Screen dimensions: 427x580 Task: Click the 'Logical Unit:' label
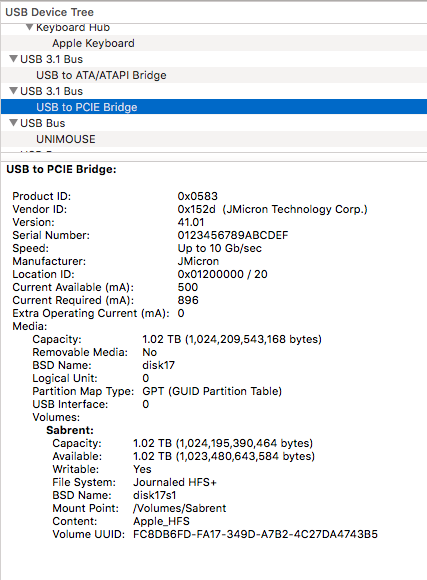65,378
